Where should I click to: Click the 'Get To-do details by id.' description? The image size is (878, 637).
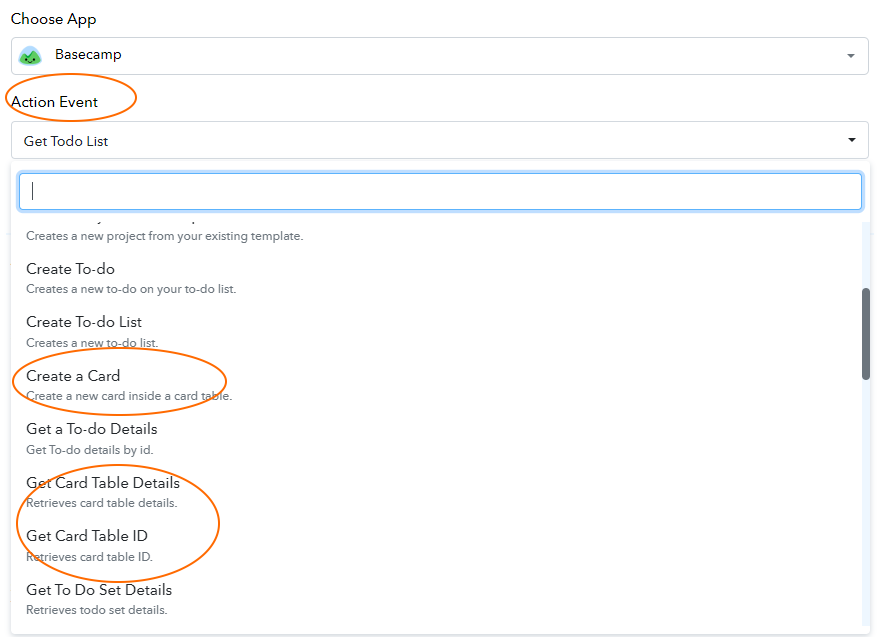pyautogui.click(x=90, y=450)
